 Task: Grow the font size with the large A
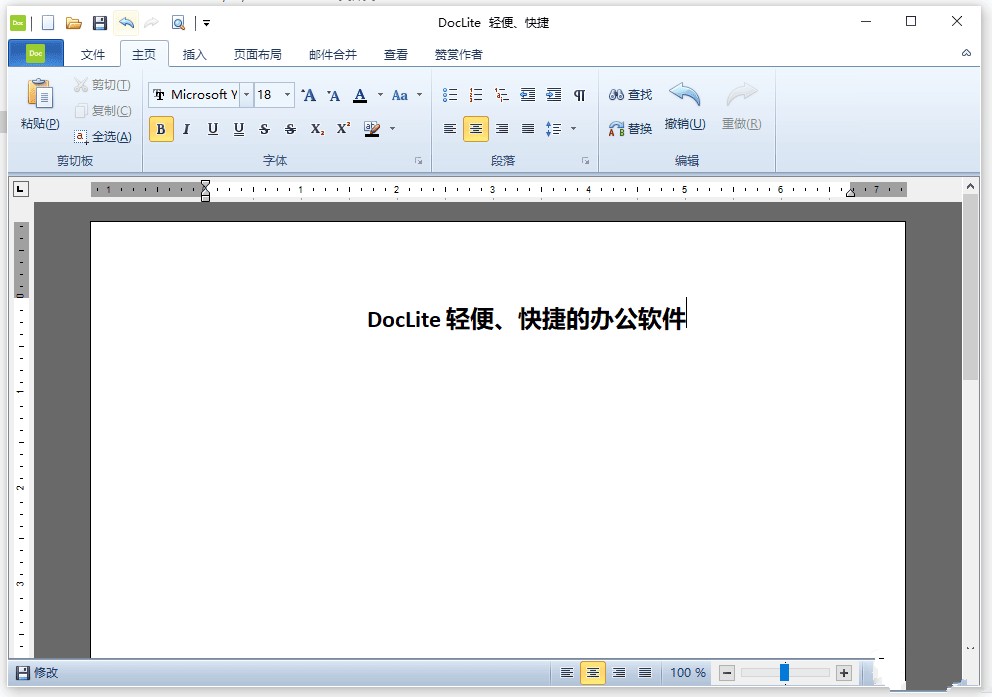pos(308,95)
